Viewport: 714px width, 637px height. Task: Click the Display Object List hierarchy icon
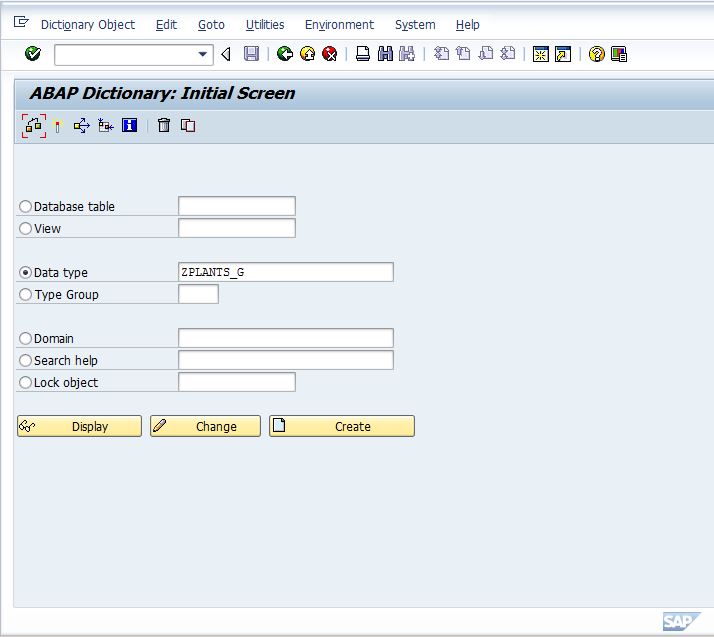pyautogui.click(x=106, y=126)
